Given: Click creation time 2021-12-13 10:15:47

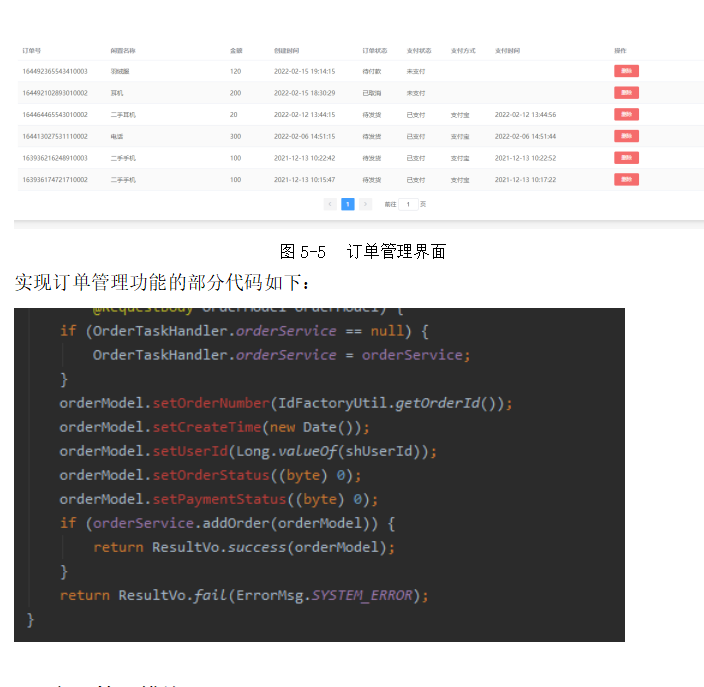Looking at the screenshot, I should (x=304, y=180).
